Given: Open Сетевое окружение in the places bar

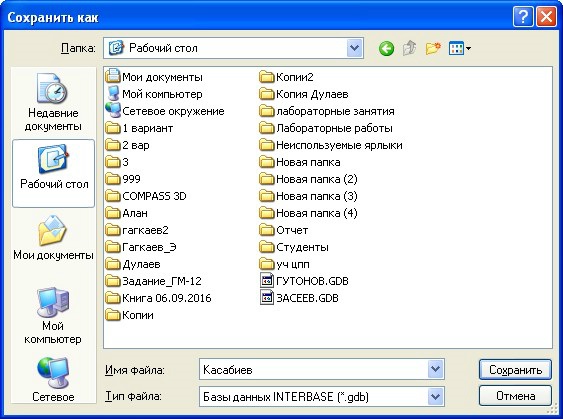Looking at the screenshot, I should (53, 380).
